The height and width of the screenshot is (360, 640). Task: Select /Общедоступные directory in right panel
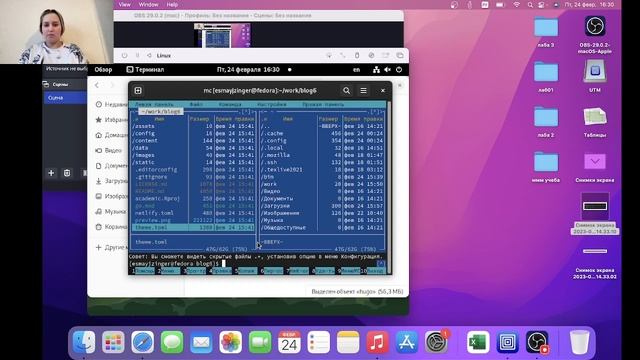tap(322, 227)
